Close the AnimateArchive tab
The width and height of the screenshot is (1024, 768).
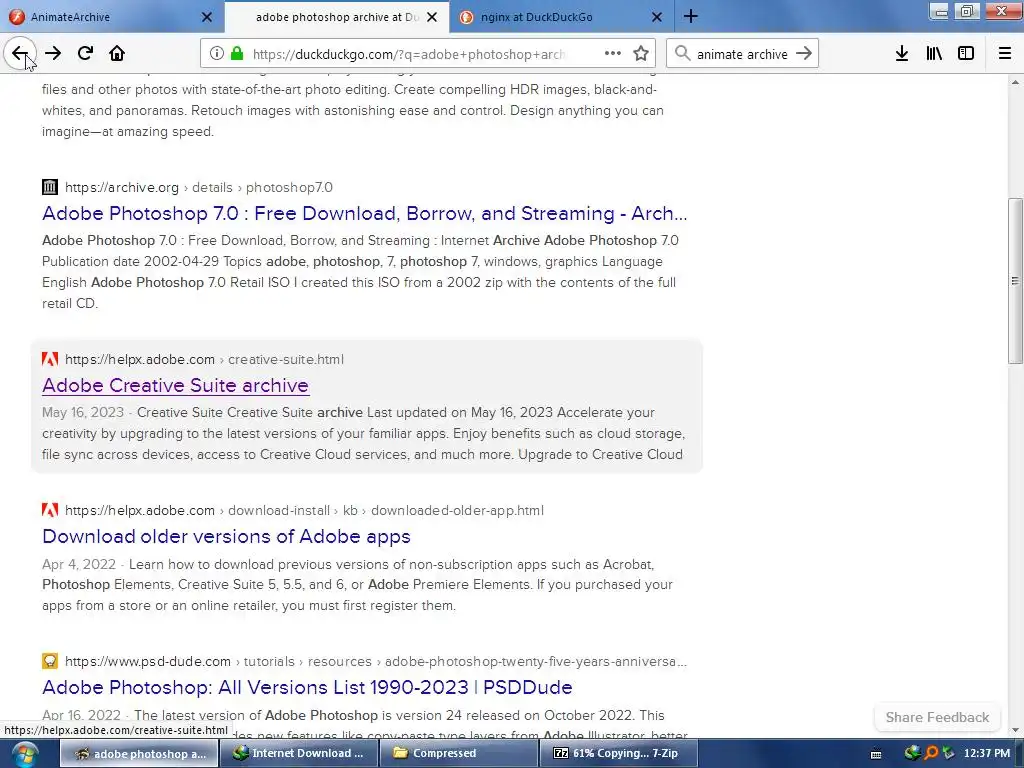[206, 17]
